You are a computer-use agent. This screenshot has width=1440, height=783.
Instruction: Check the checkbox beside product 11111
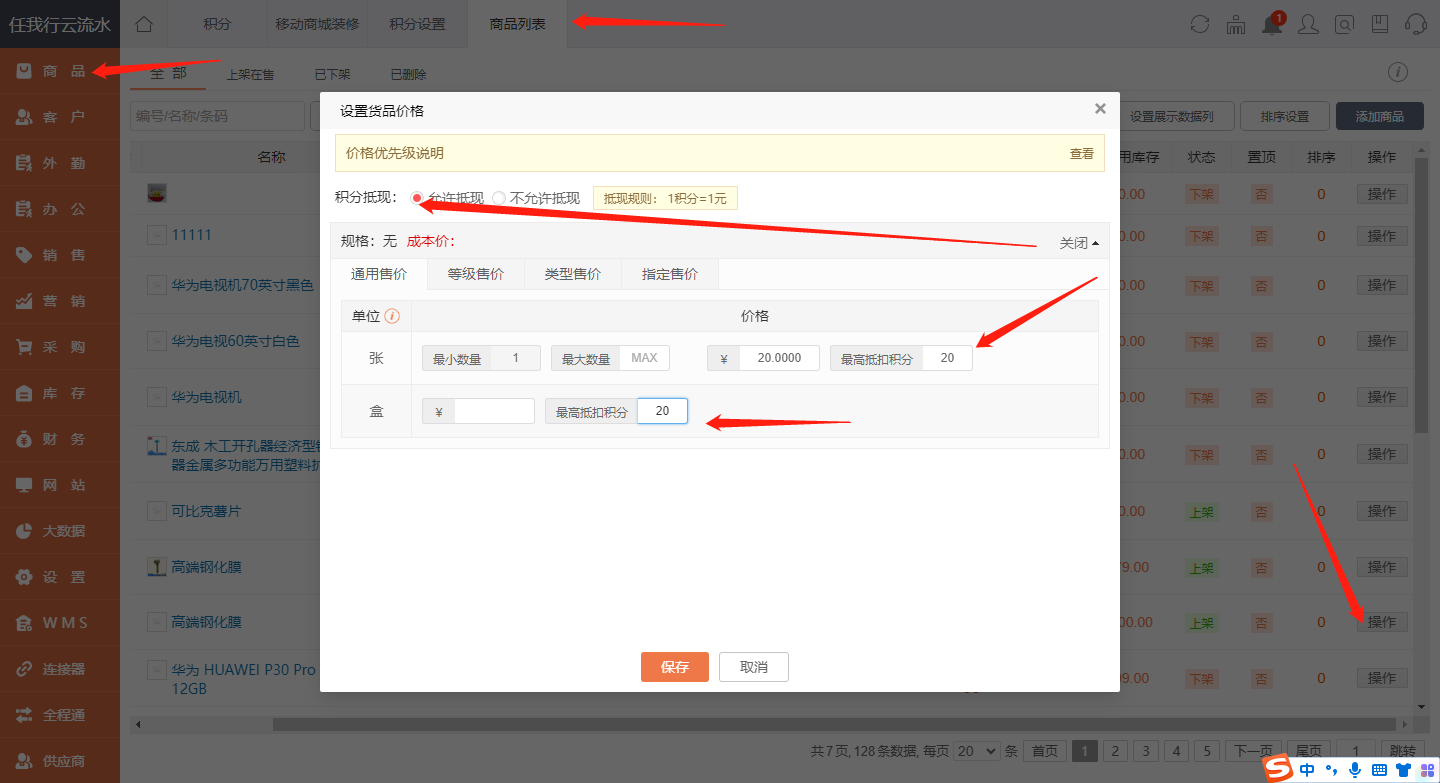(156, 234)
